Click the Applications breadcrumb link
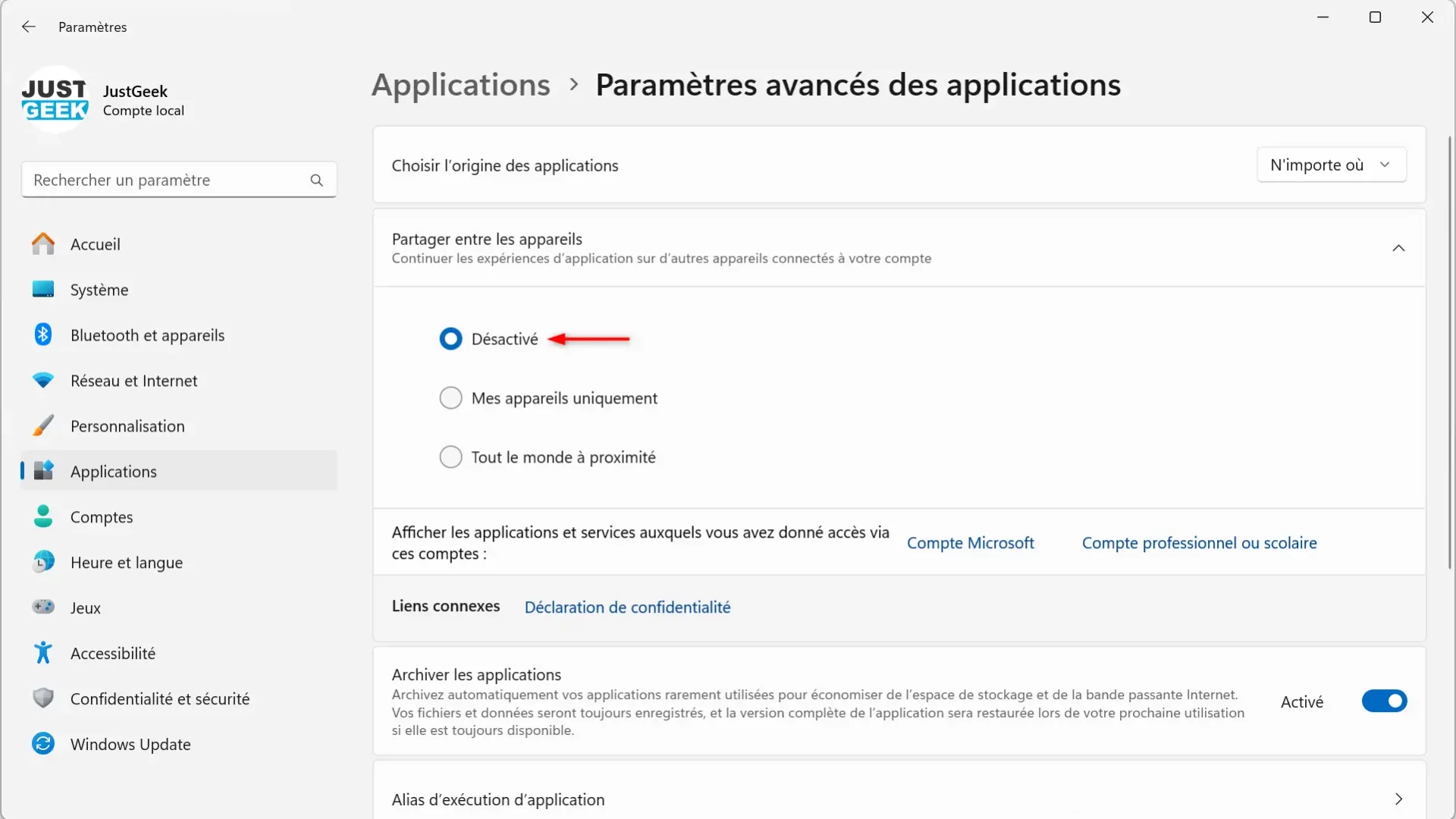Viewport: 1456px width, 819px height. pos(461,85)
